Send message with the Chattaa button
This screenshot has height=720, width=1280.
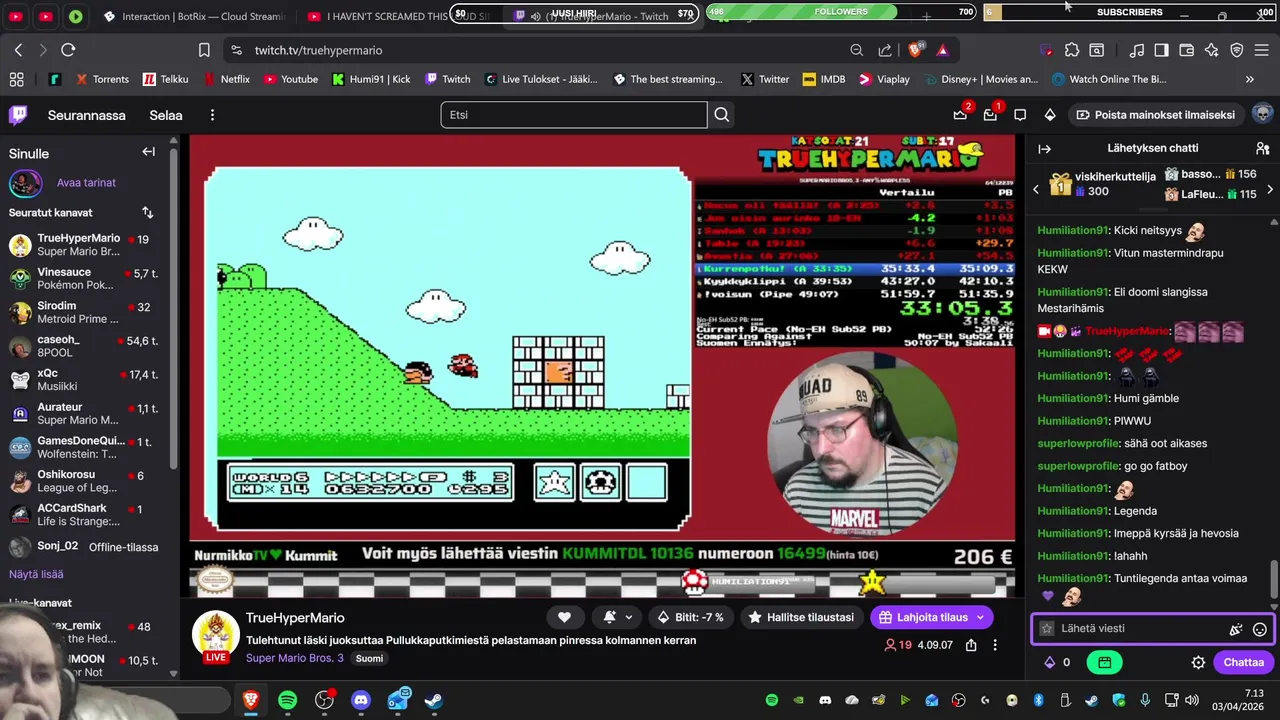click(1243, 662)
